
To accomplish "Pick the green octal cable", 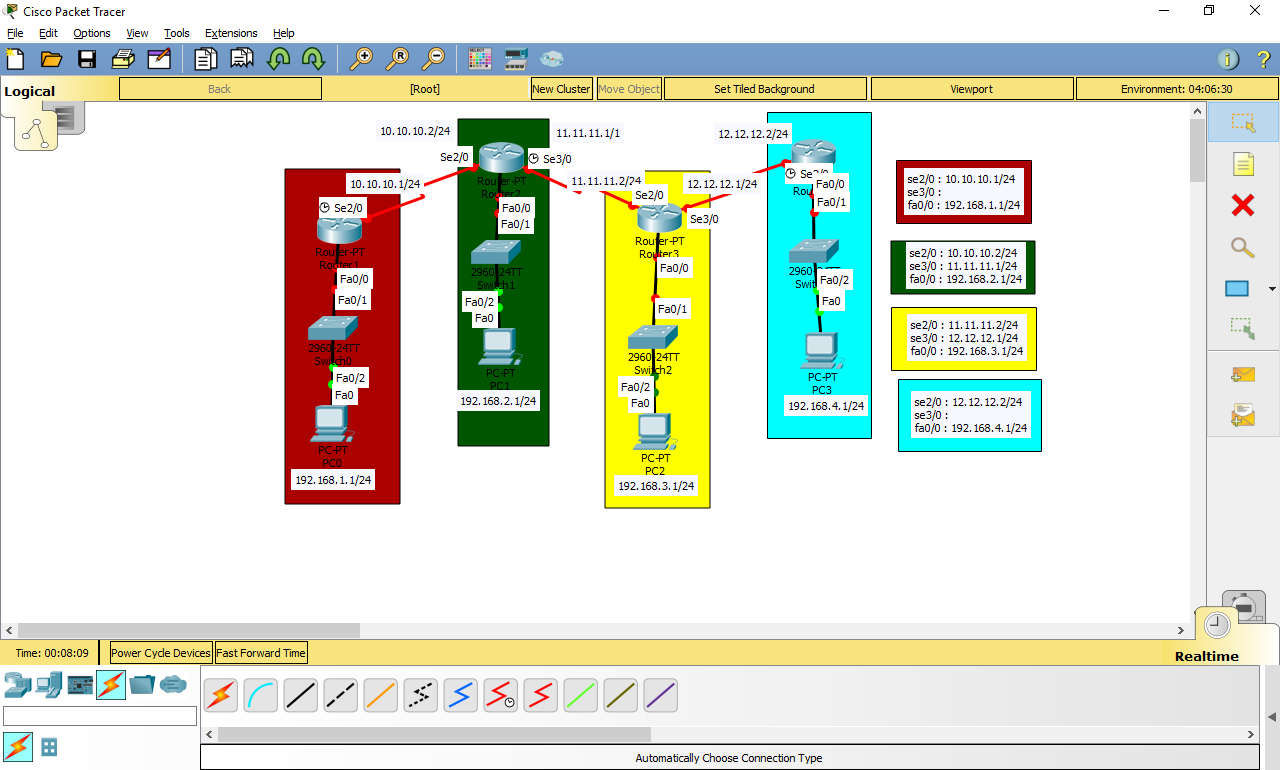I will [x=580, y=694].
